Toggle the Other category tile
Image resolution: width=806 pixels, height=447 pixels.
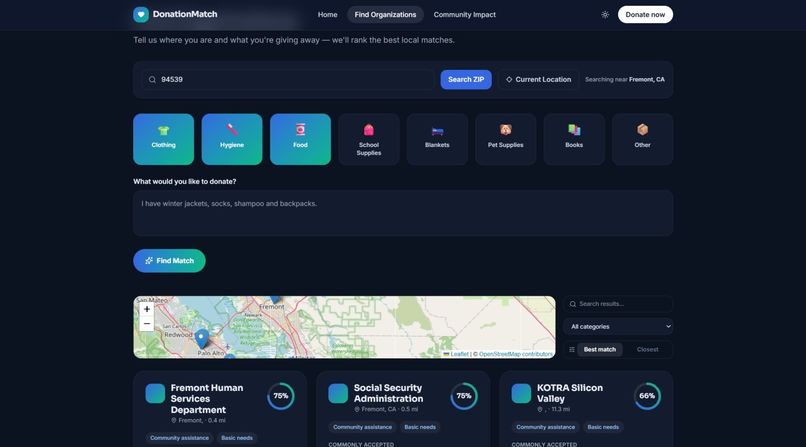pos(642,139)
